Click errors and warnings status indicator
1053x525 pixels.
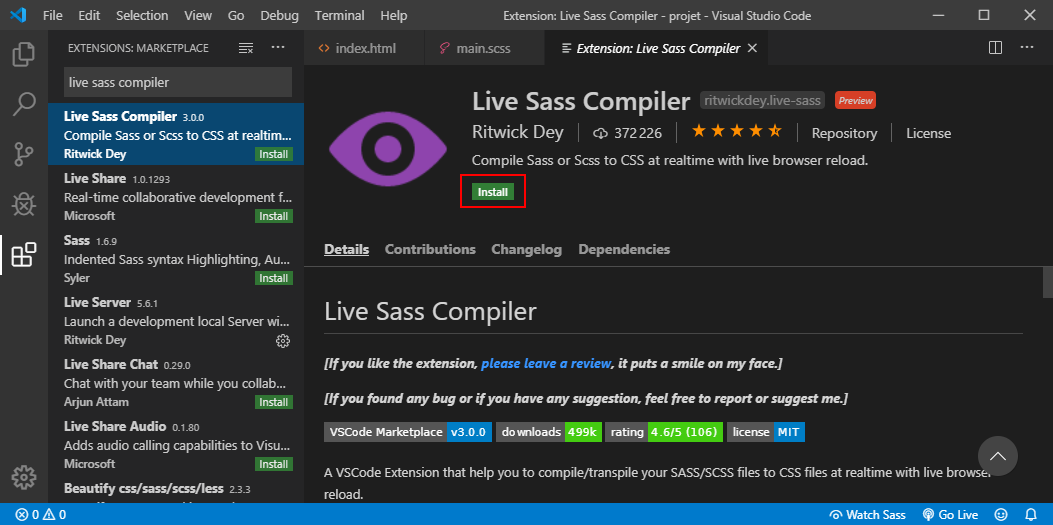point(41,515)
